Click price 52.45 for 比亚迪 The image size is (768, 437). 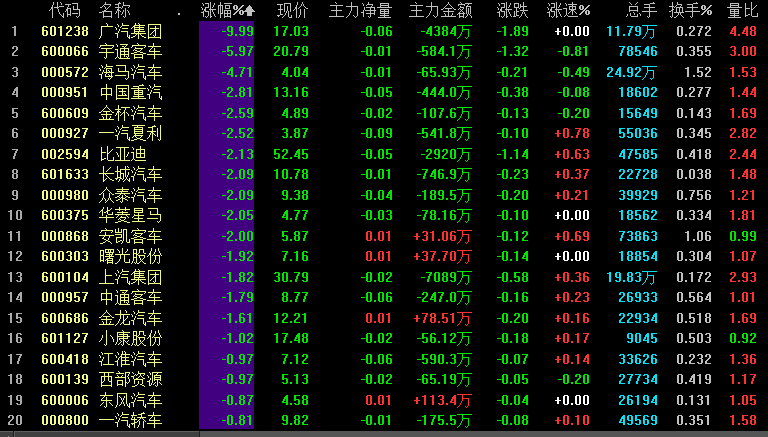291,154
